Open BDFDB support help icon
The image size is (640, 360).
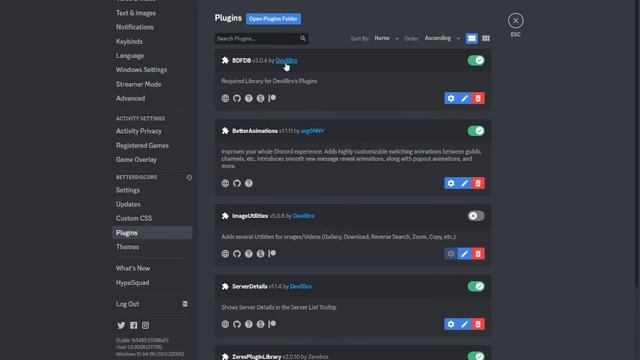point(249,98)
